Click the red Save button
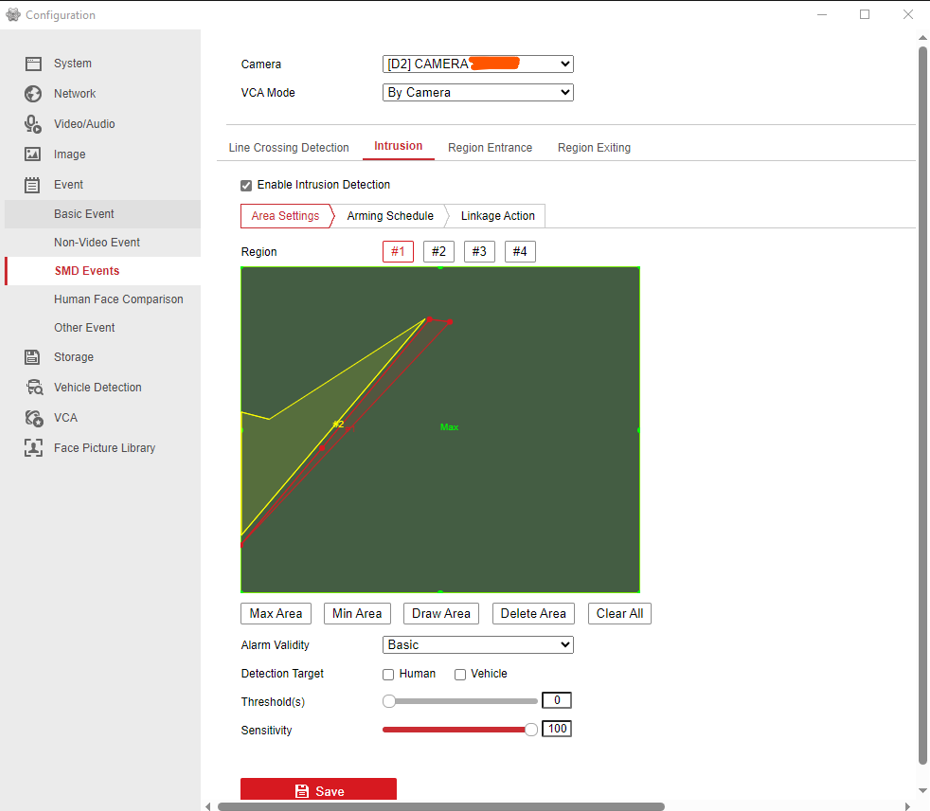 [x=318, y=790]
